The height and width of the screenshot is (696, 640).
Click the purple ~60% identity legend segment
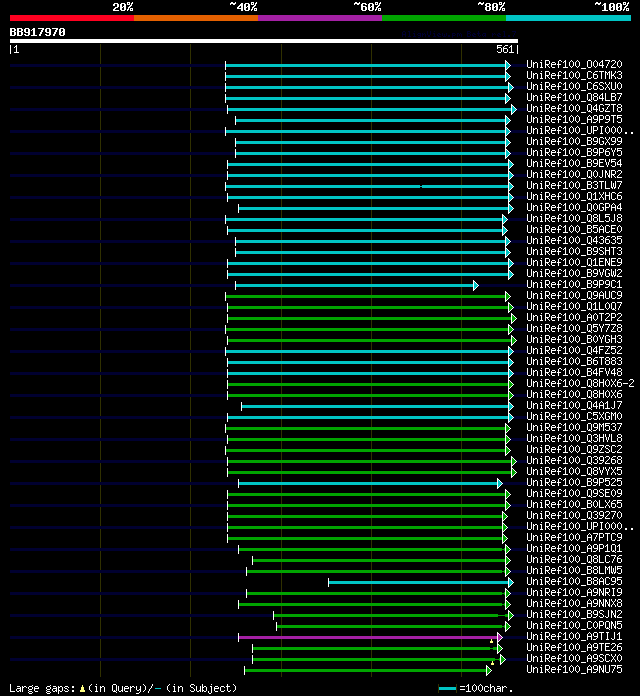pyautogui.click(x=320, y=18)
